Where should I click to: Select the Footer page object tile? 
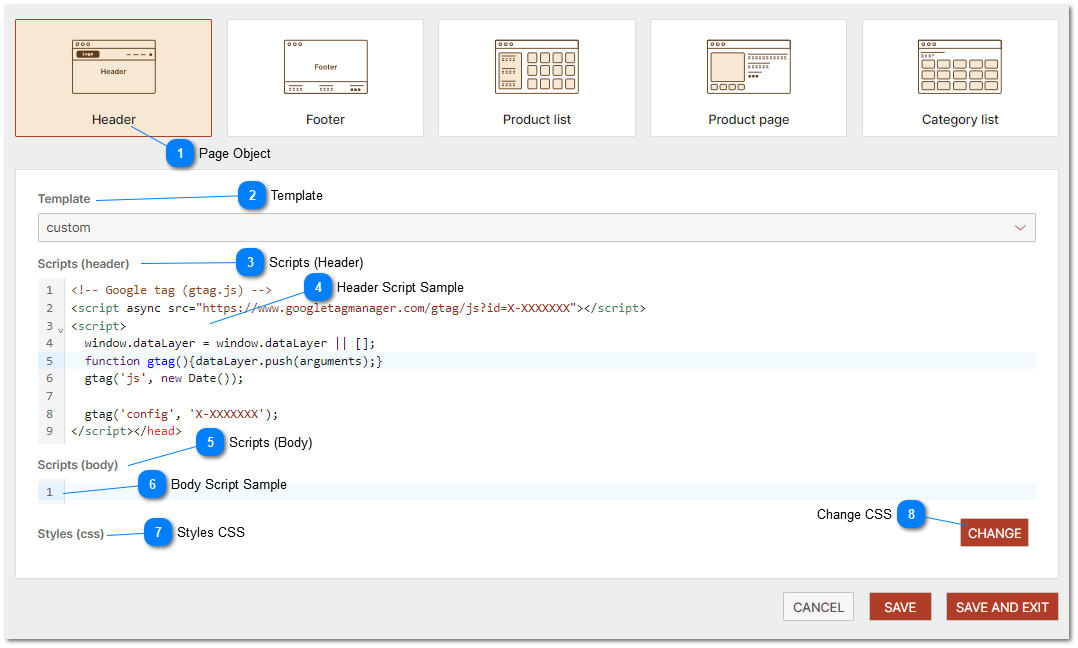325,78
